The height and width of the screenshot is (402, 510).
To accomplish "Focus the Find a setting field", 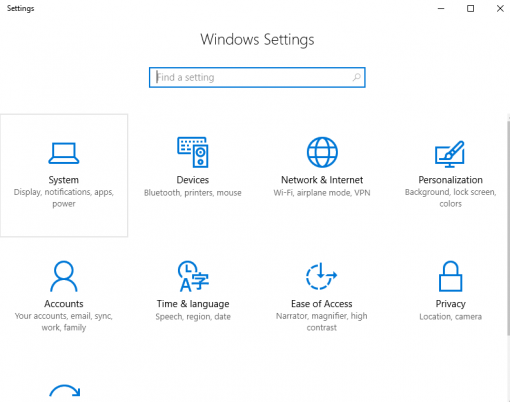I will coord(257,77).
